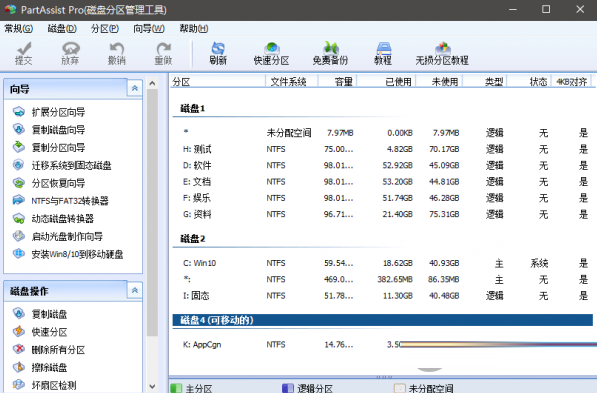The width and height of the screenshot is (597, 393).
Task: Choose 删除所有分区 under disk operations
Action: pyautogui.click(x=49, y=350)
